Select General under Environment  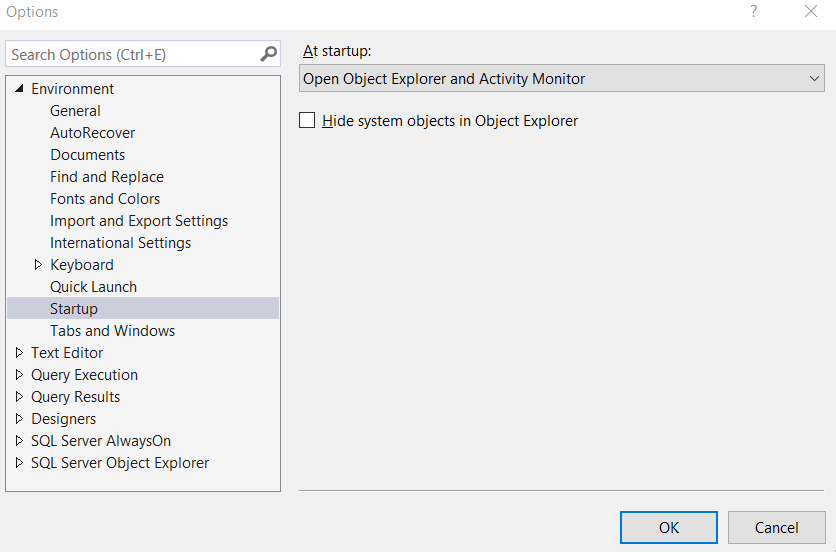click(75, 111)
